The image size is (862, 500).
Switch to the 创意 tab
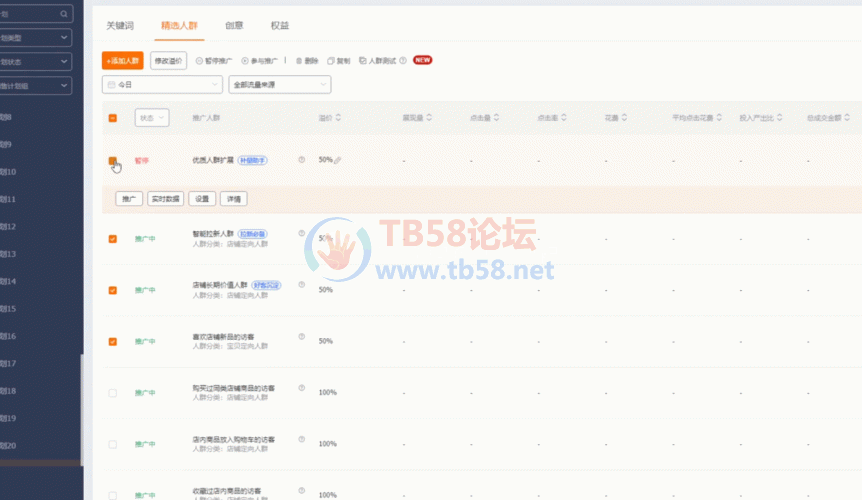pos(233,25)
